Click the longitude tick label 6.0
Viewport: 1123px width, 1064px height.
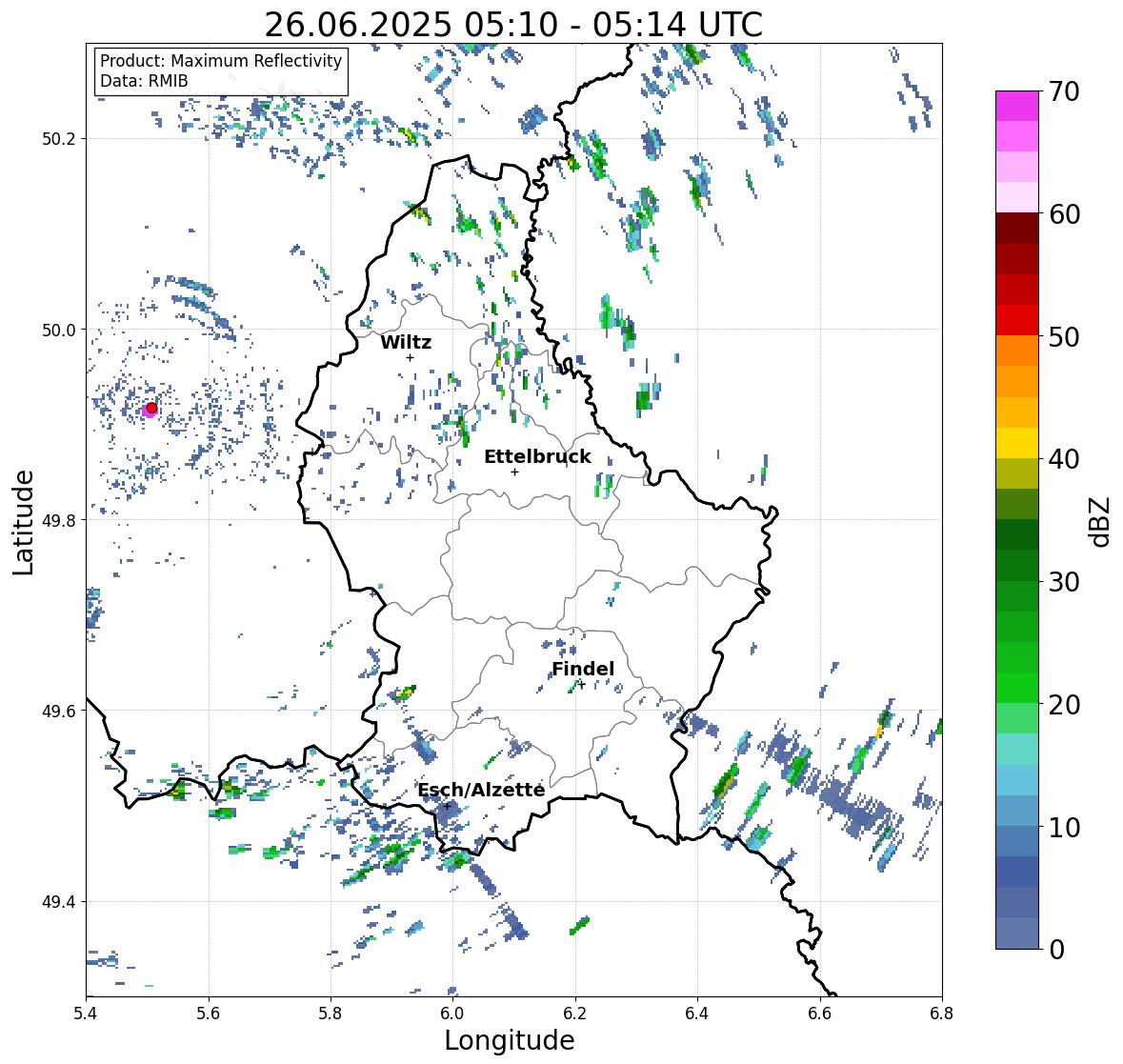[452, 1014]
